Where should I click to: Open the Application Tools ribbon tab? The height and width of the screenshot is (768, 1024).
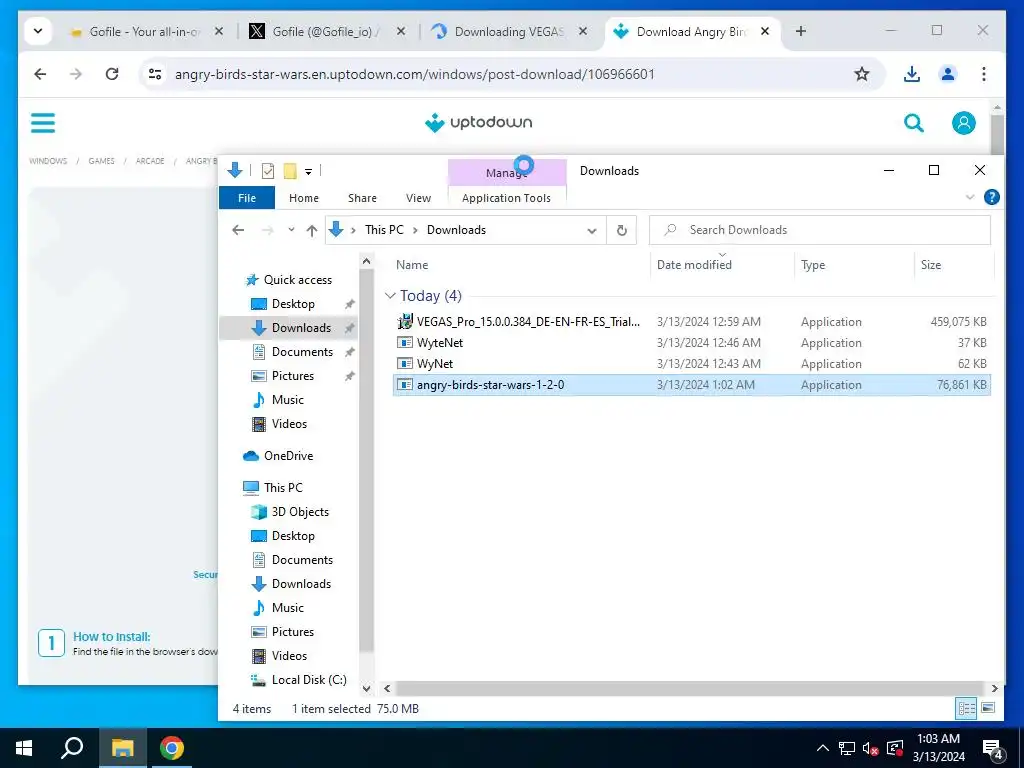pyautogui.click(x=506, y=198)
